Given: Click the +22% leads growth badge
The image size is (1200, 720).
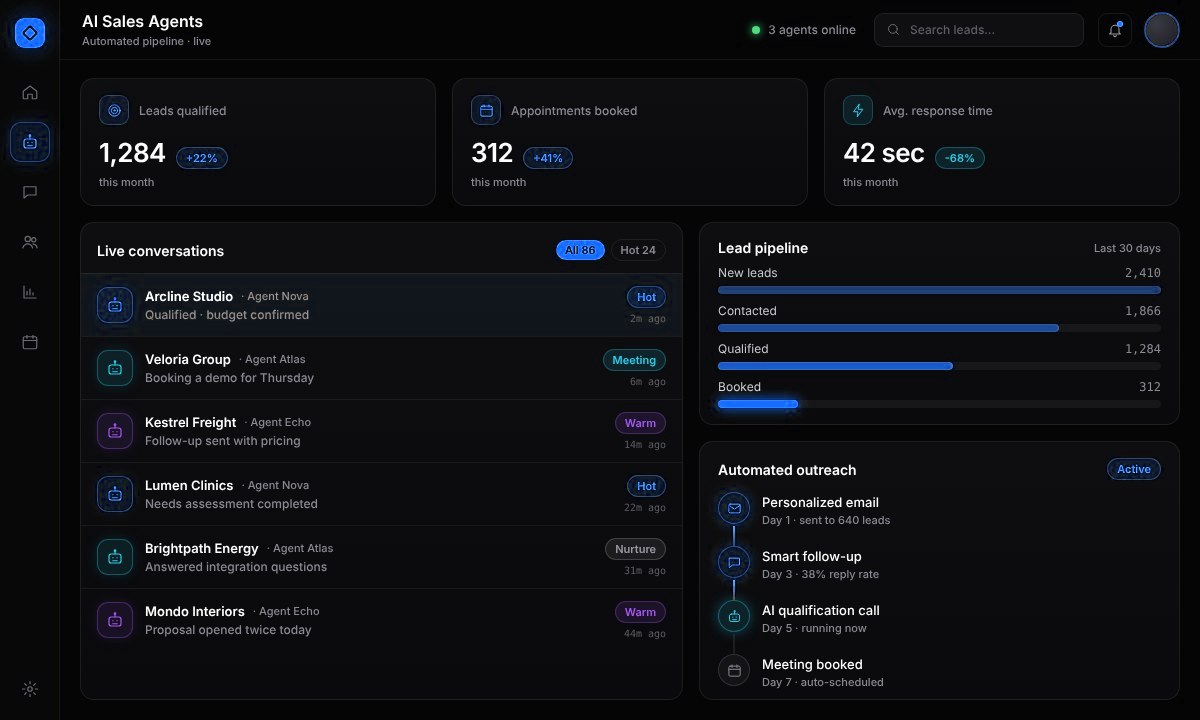Looking at the screenshot, I should point(202,158).
